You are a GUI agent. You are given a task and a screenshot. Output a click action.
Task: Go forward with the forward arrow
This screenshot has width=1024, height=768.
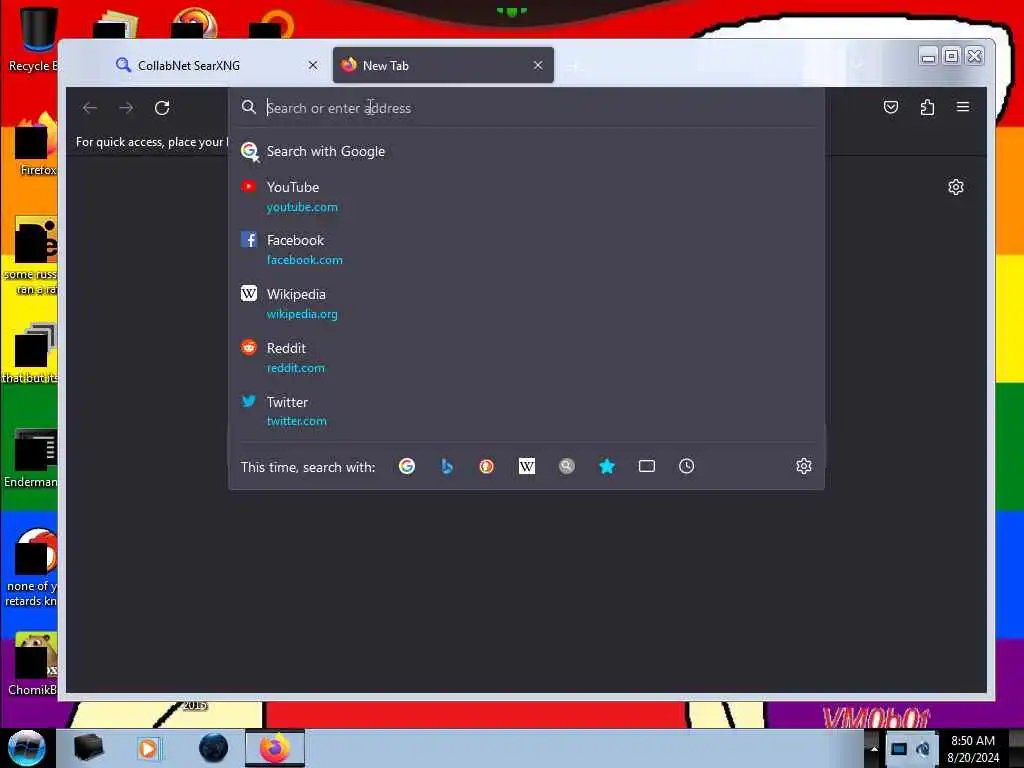pos(126,108)
